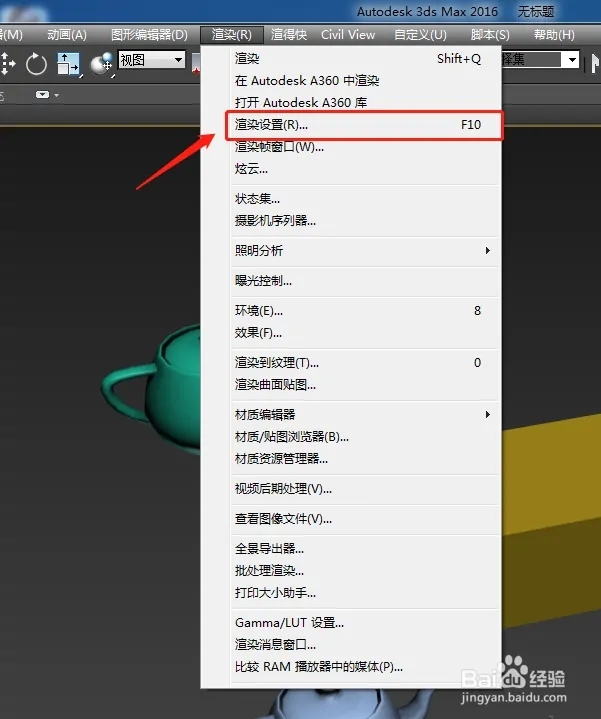Choose 渲染到纹理(T)...

pyautogui.click(x=365, y=363)
